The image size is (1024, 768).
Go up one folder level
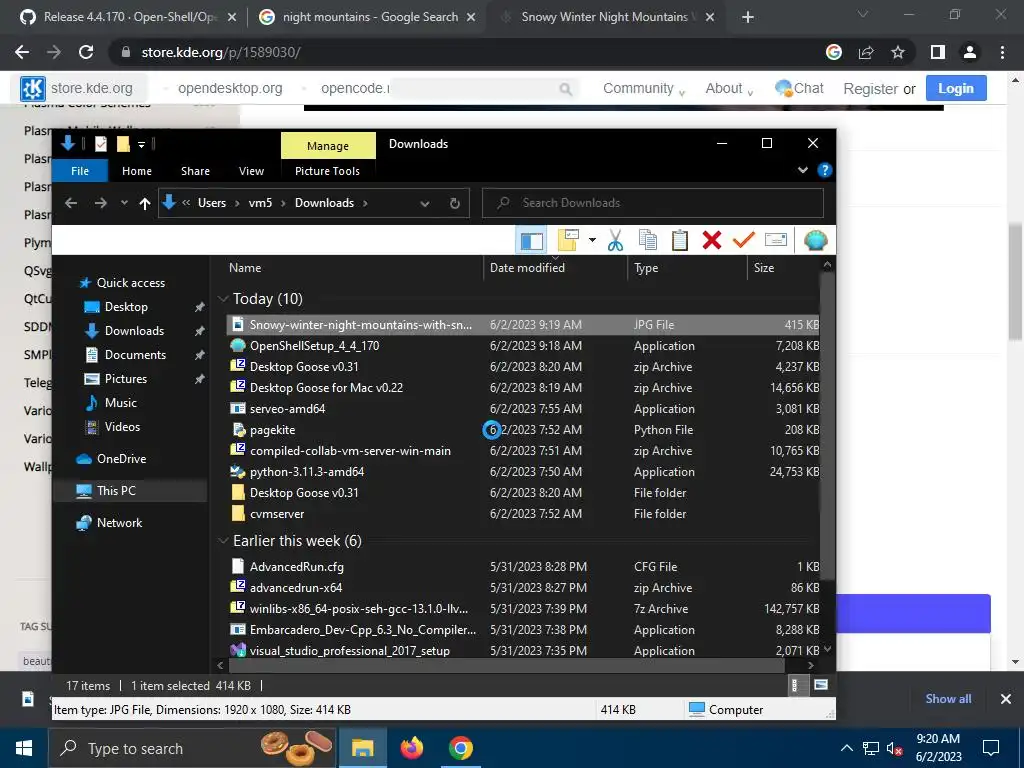(145, 203)
